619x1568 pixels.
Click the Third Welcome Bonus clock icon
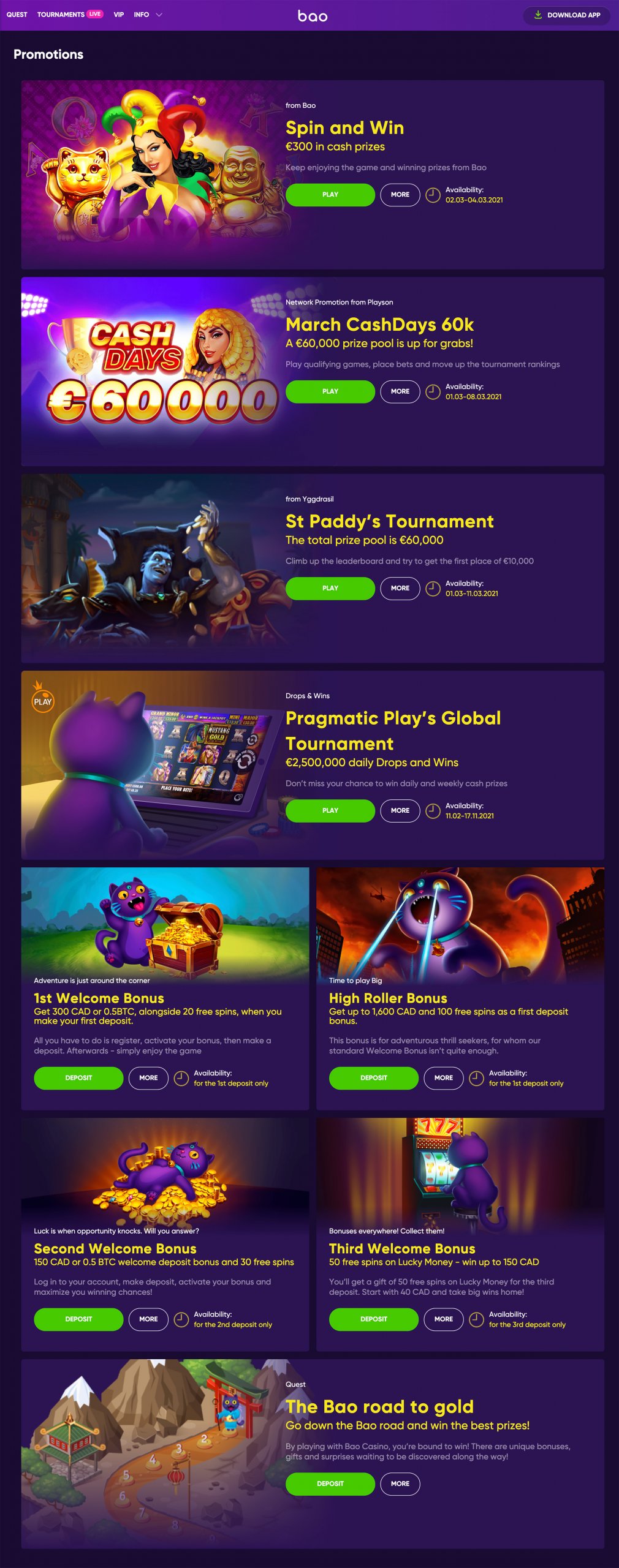pos(476,1319)
